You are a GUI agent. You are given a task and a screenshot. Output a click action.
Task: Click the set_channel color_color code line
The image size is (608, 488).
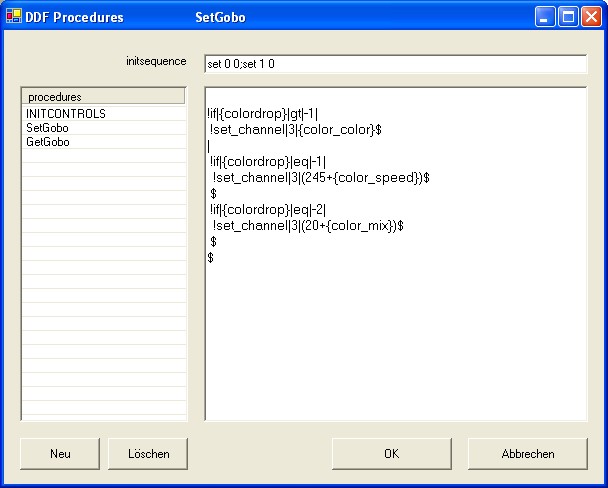(x=296, y=130)
